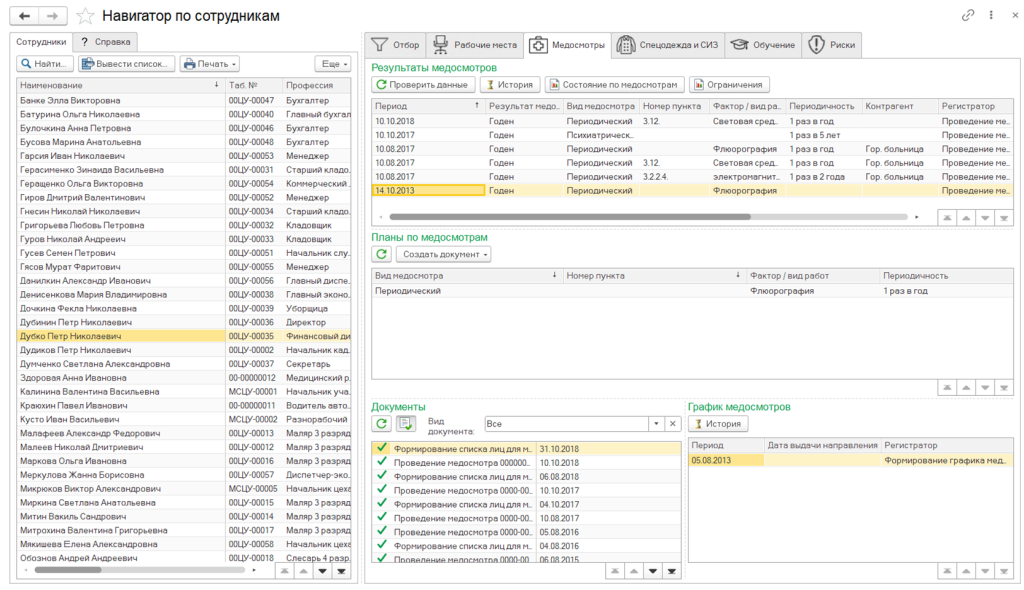Image resolution: width=1024 pixels, height=590 pixels.
Task: Go back with the left arrow button
Action: point(24,16)
